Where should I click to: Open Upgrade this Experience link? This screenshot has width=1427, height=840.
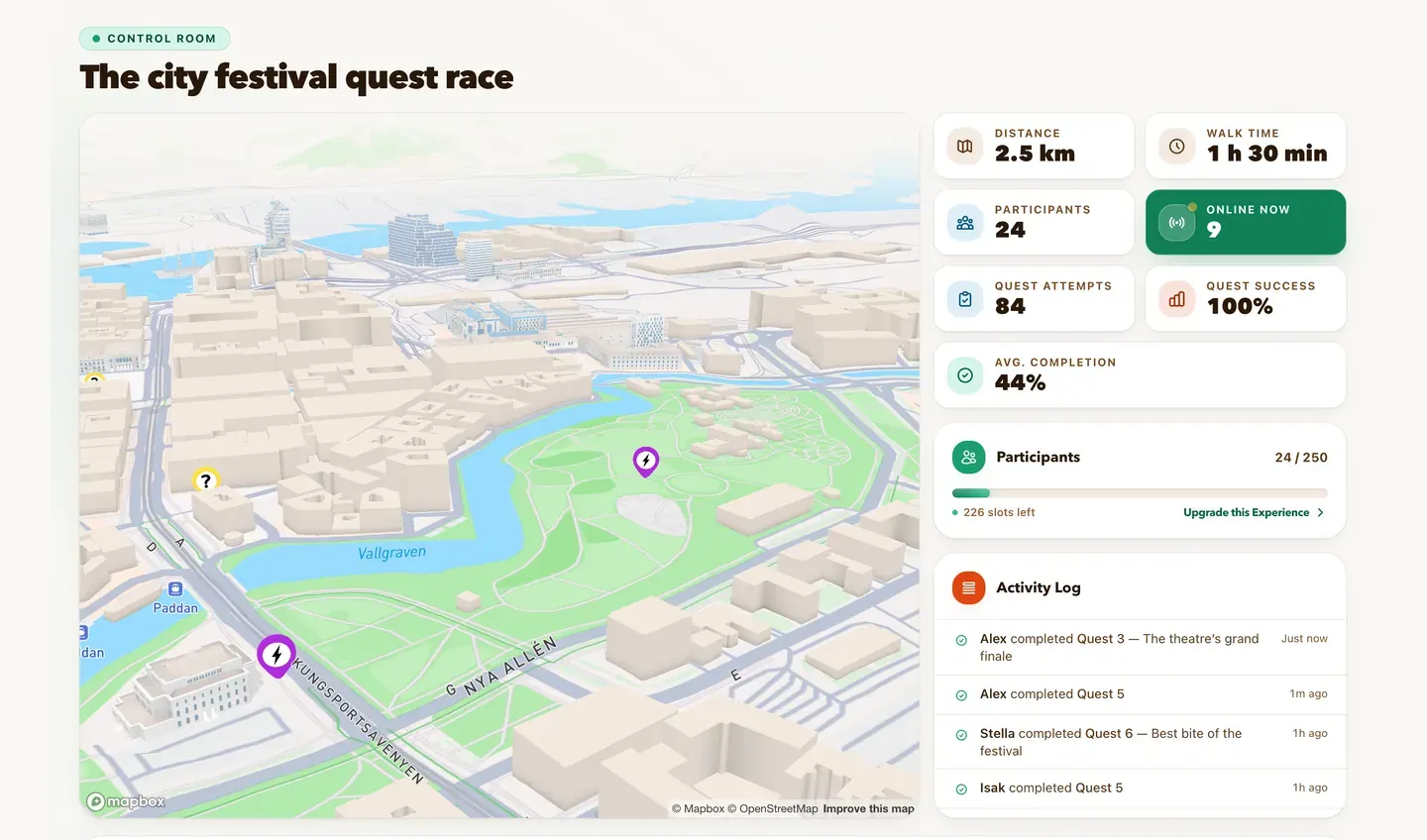(1254, 513)
